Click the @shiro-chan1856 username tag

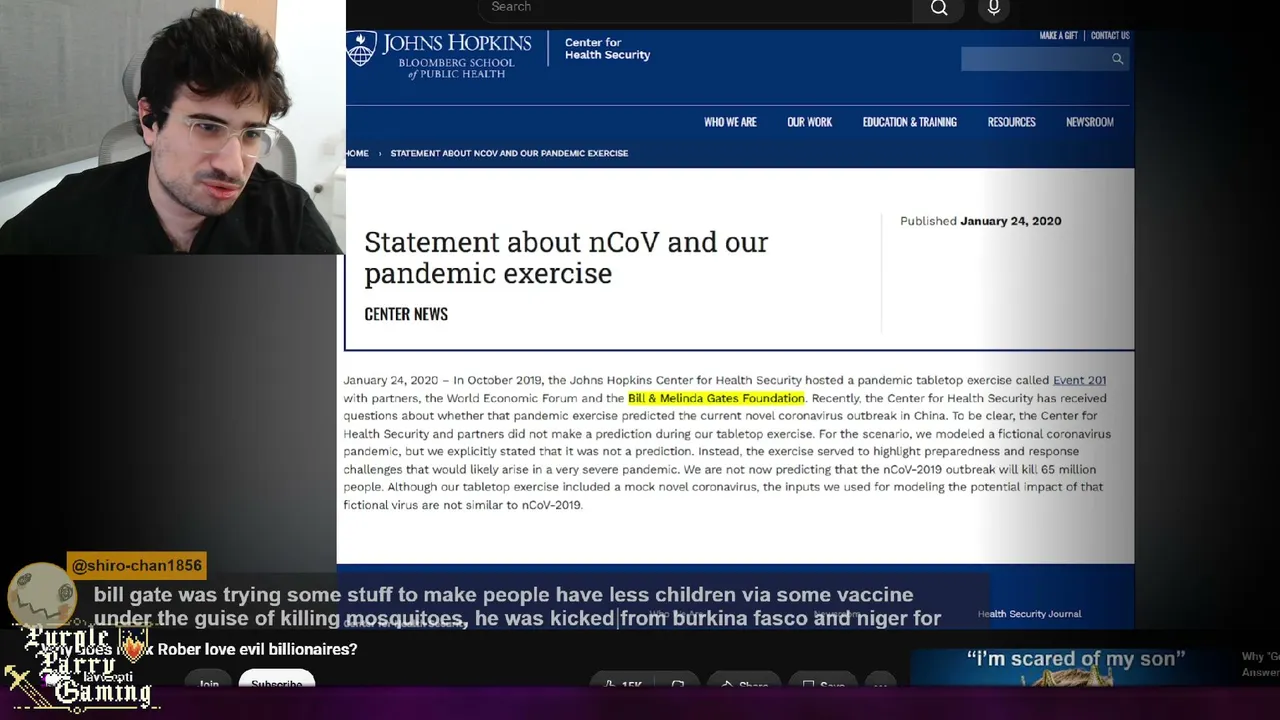tap(137, 566)
